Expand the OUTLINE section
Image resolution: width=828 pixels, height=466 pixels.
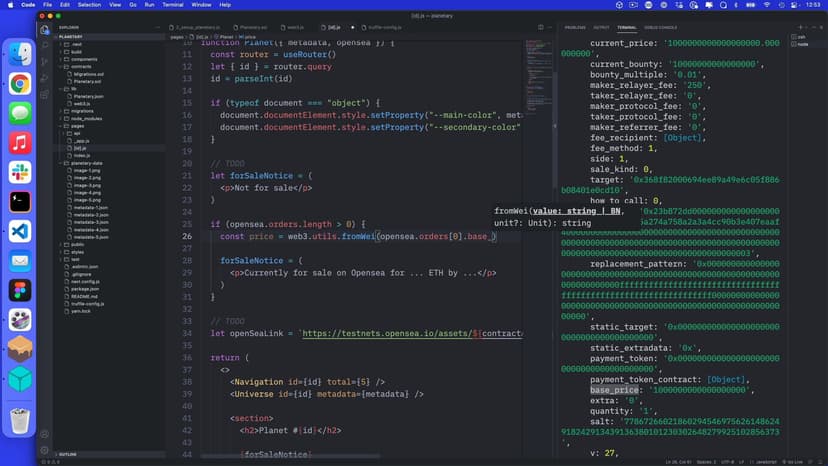(68, 454)
